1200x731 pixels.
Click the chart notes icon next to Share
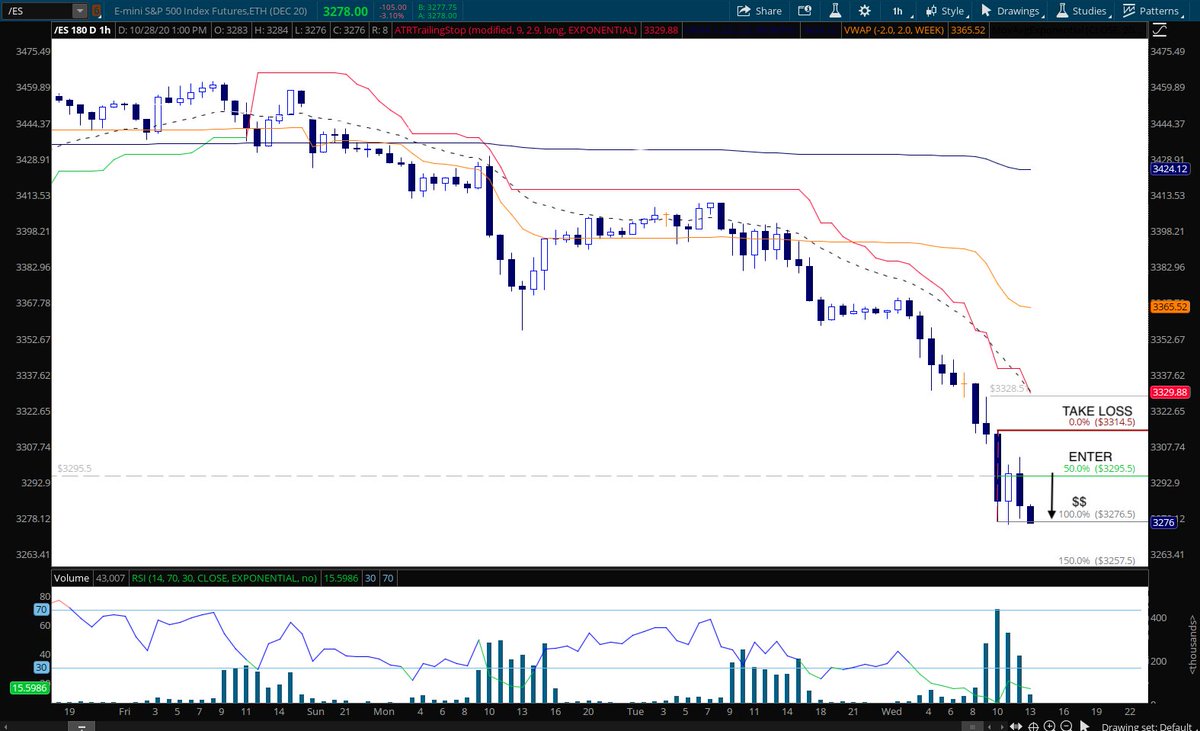805,10
